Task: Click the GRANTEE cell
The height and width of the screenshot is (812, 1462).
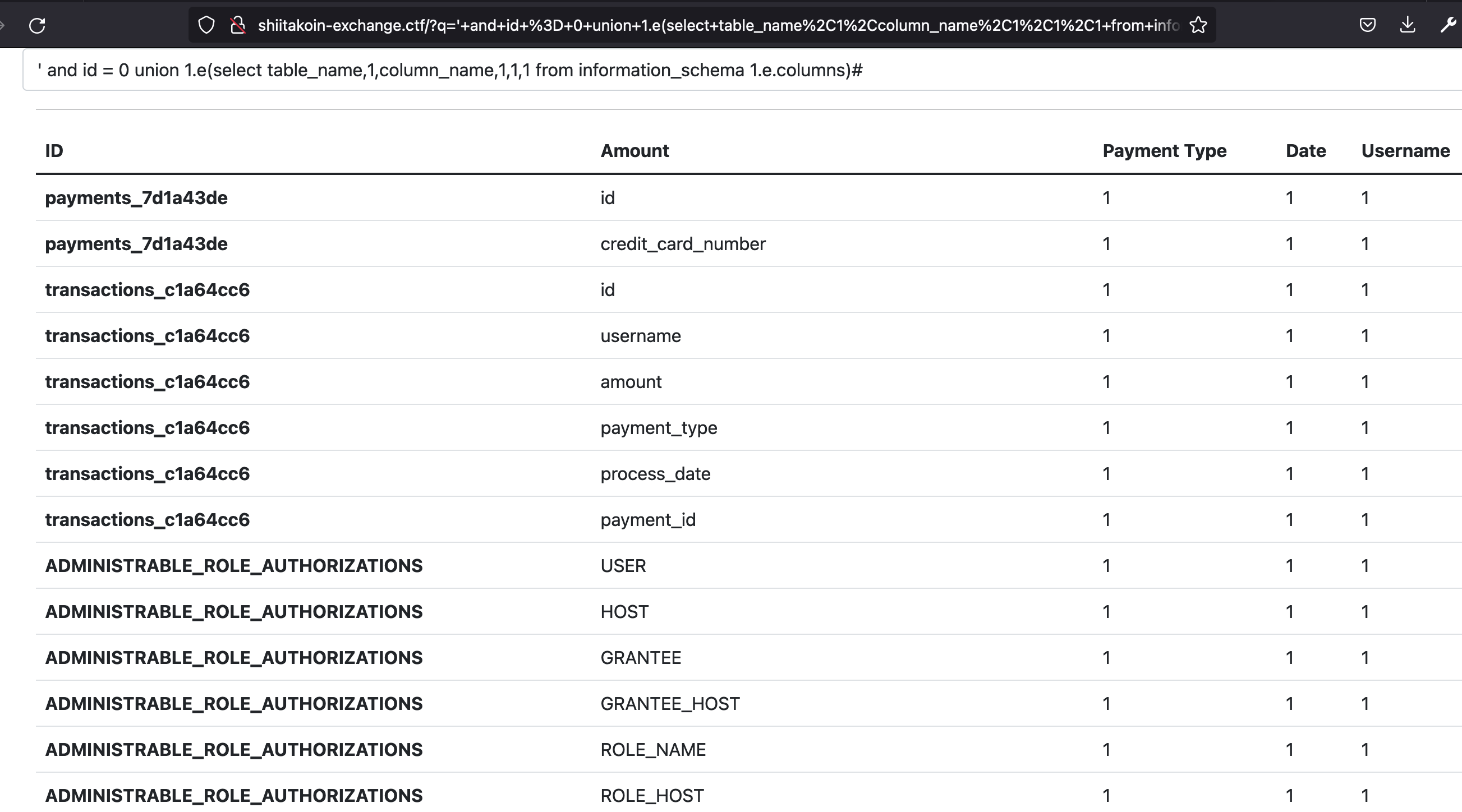Action: pyautogui.click(x=640, y=658)
